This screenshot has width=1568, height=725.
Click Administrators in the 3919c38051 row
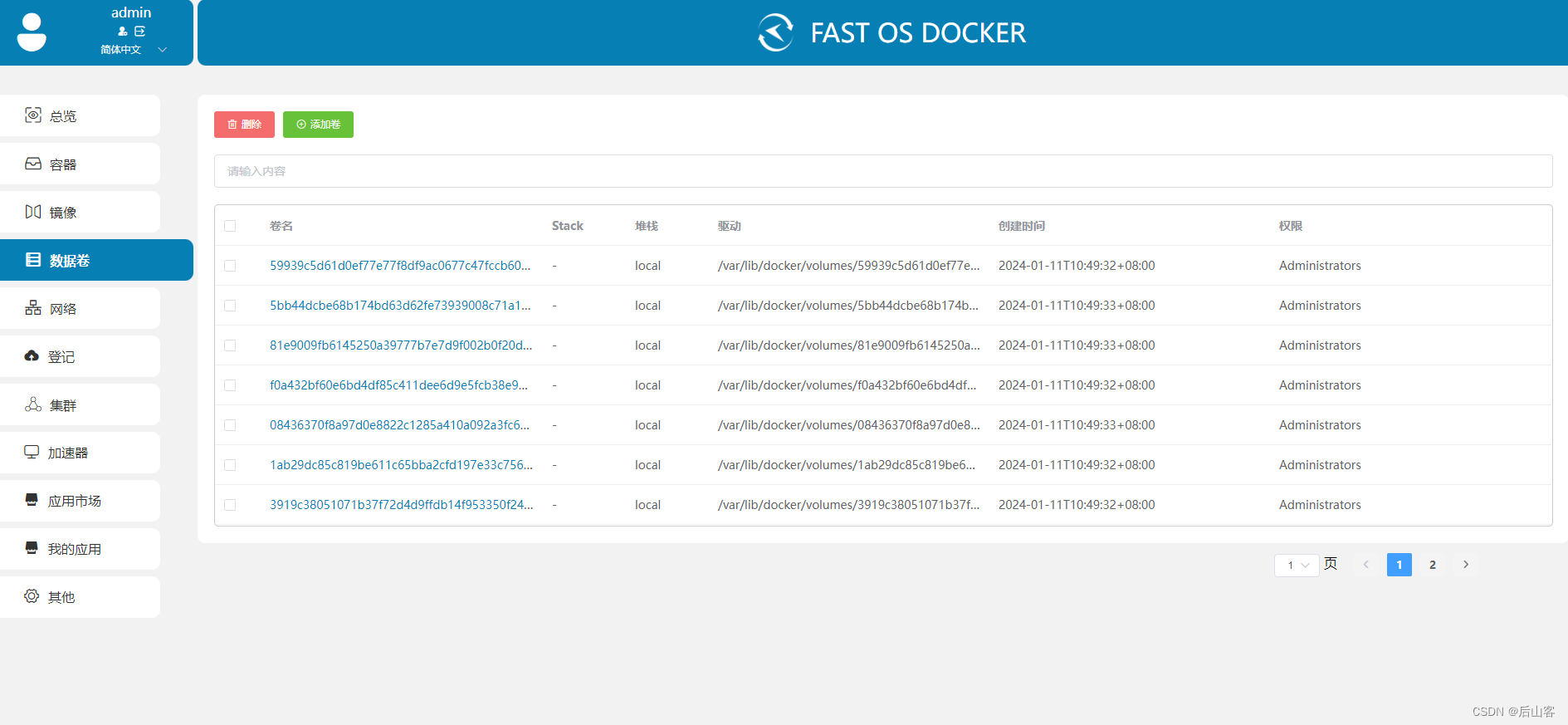[x=1320, y=505]
